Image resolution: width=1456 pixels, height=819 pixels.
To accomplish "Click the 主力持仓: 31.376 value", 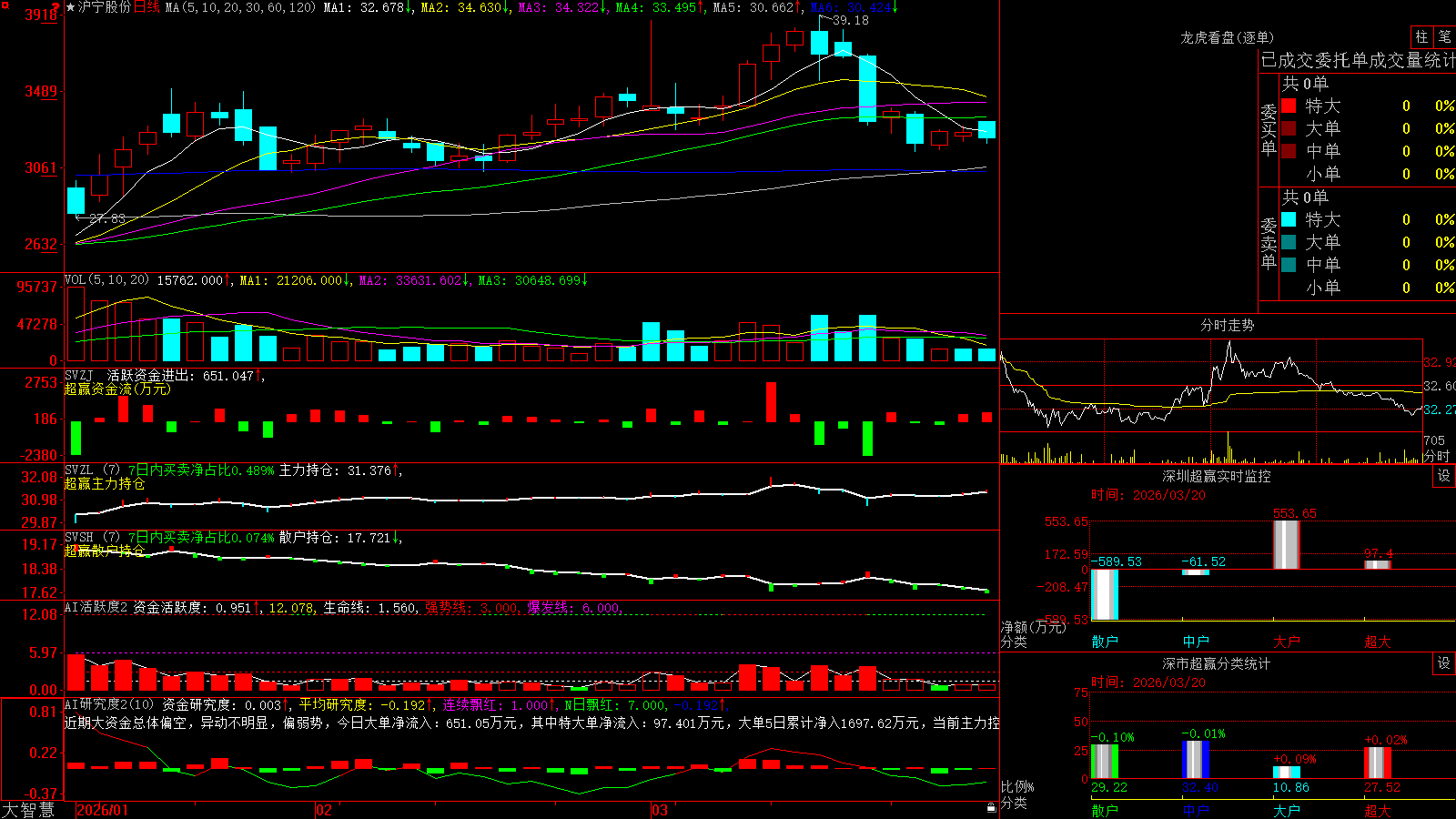I will tap(340, 470).
